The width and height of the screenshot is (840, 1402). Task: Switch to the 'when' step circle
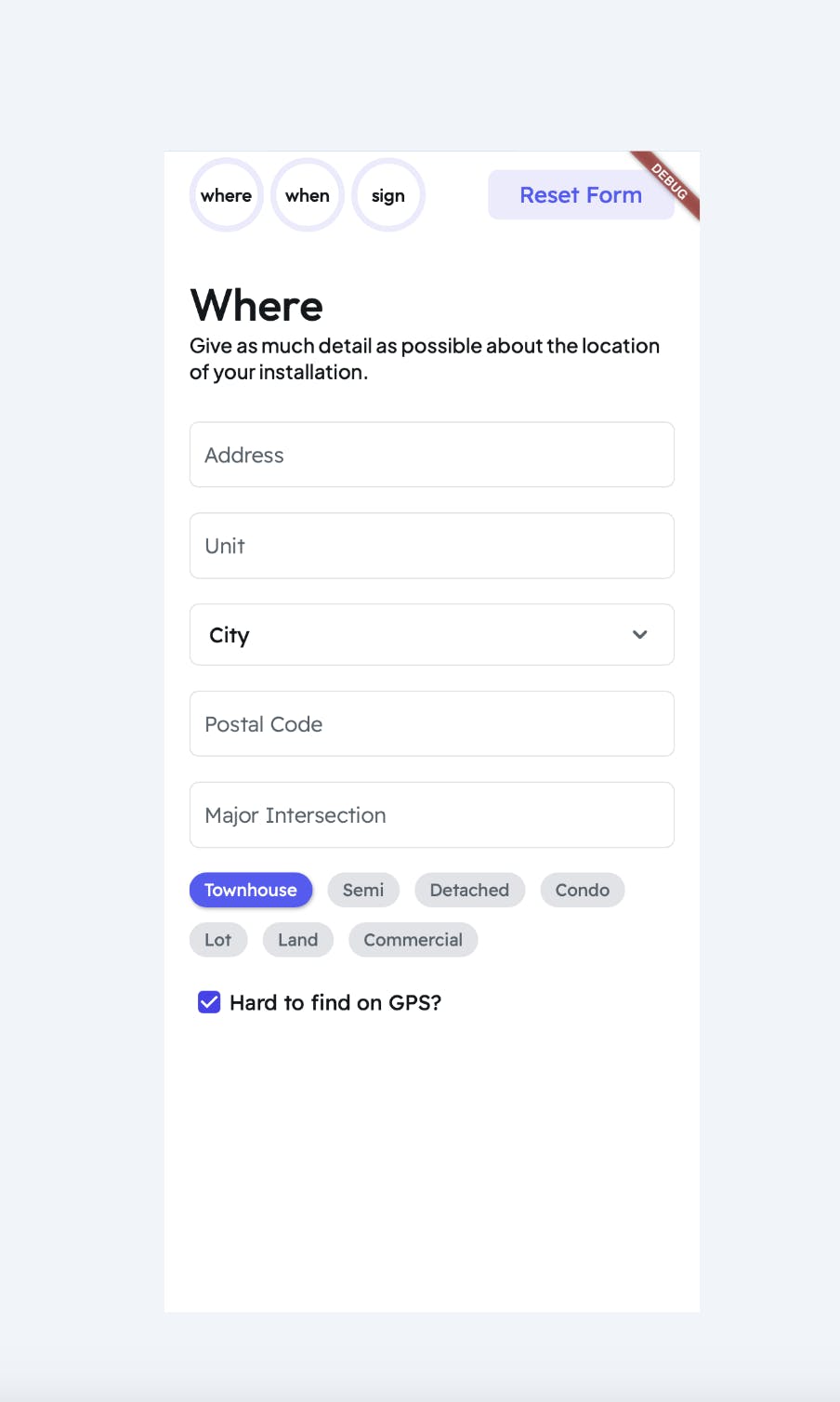point(308,195)
